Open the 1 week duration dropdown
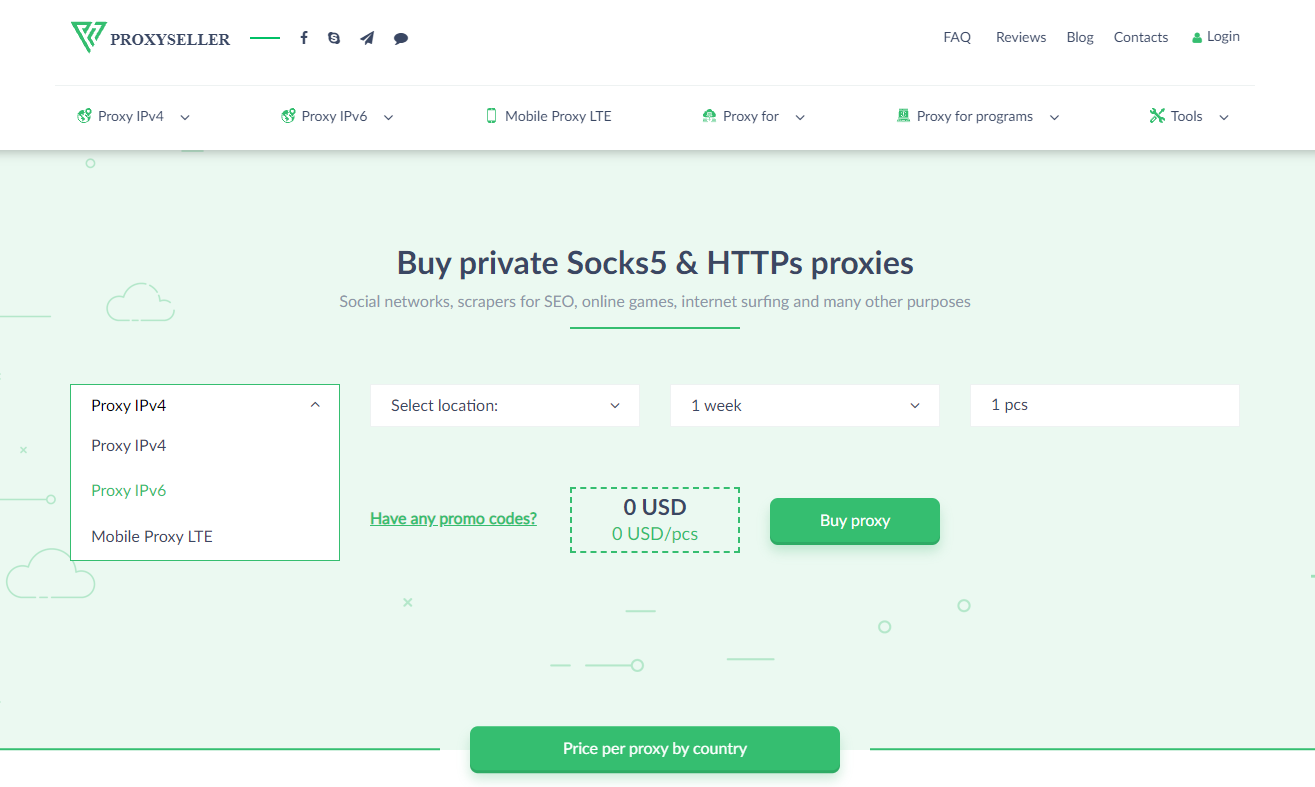The width and height of the screenshot is (1315, 787). [x=805, y=405]
